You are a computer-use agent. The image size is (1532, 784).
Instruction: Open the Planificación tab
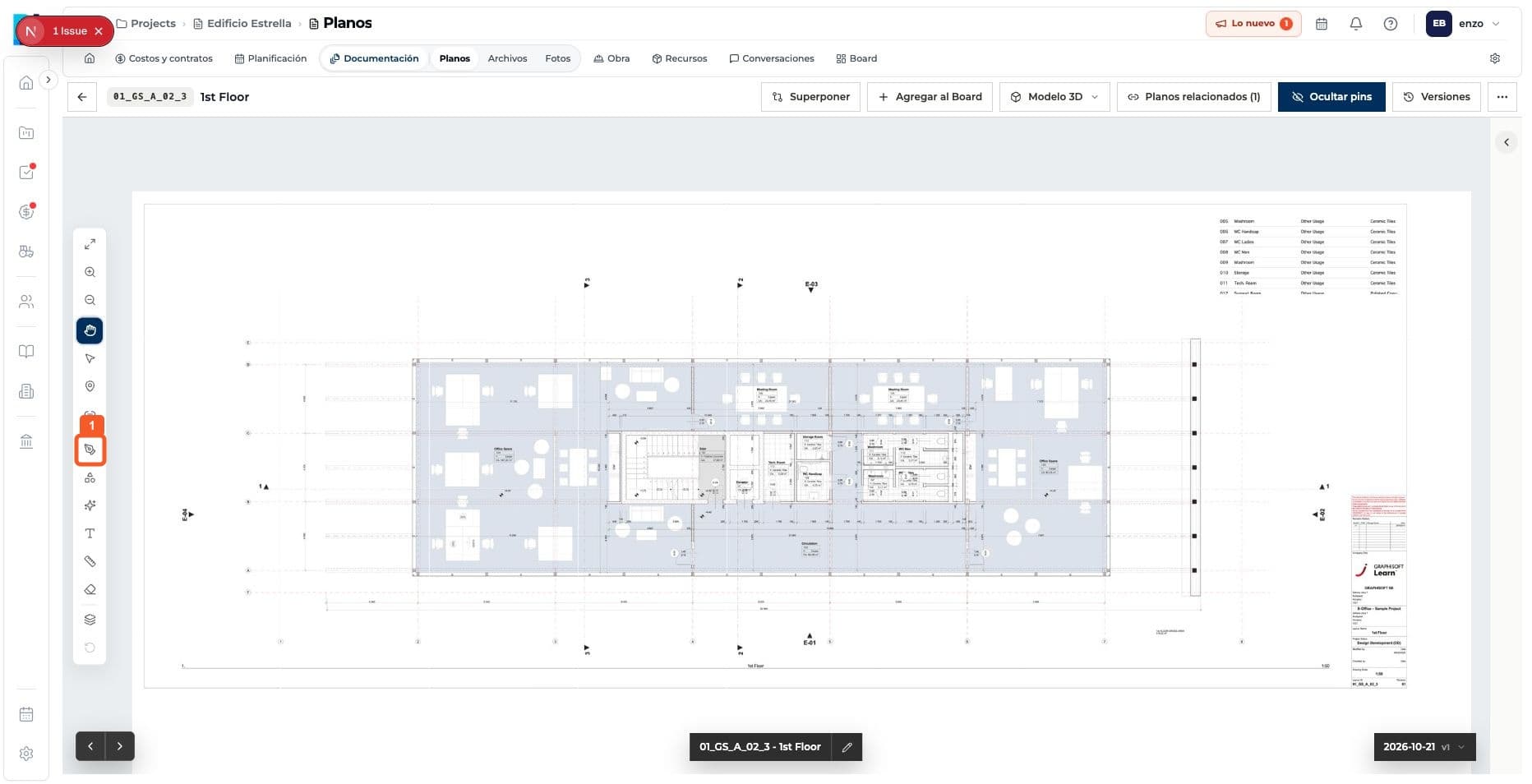pos(270,58)
